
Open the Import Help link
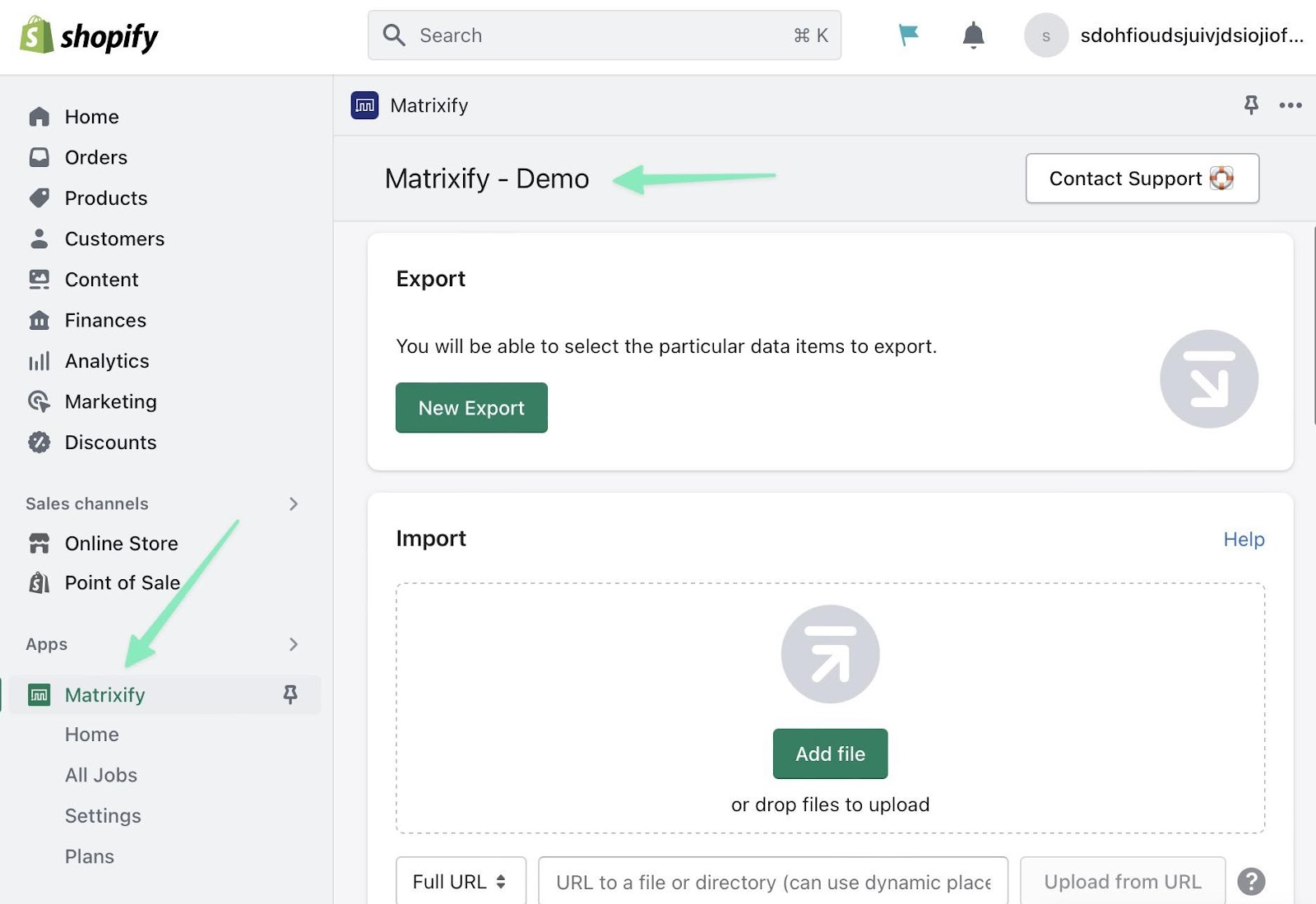(1244, 539)
